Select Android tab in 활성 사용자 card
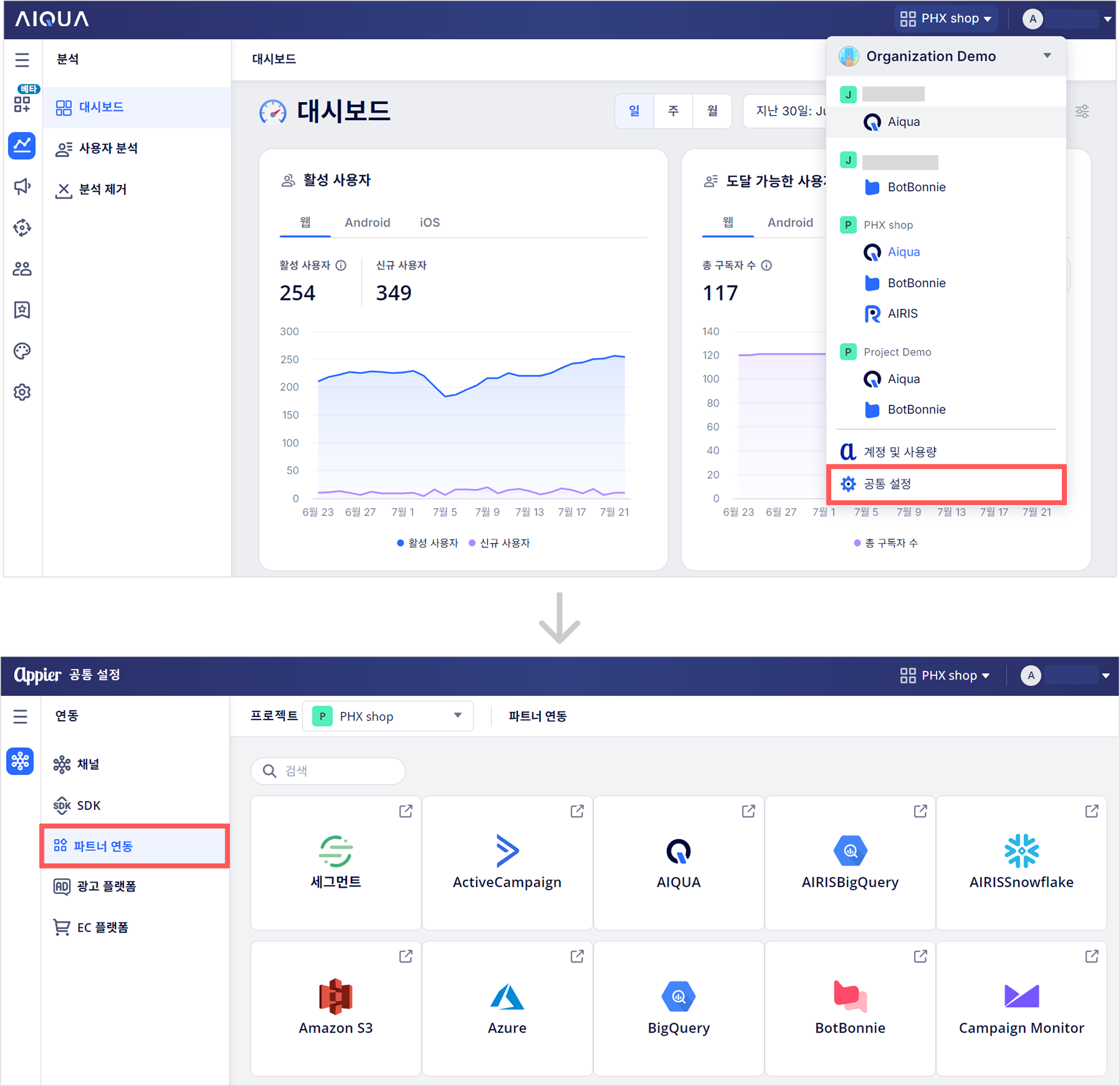 [367, 222]
